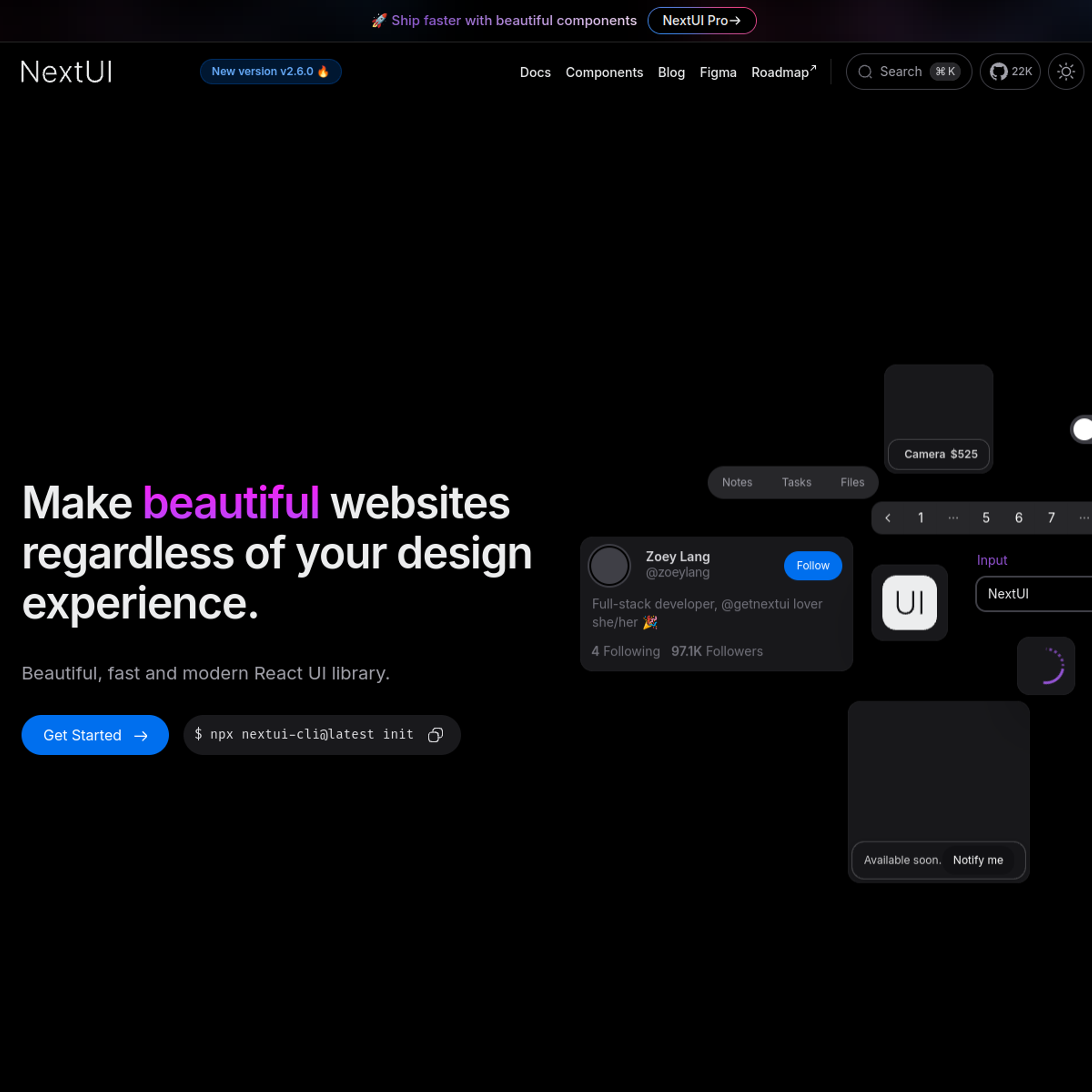
Task: Click the 4 Following text
Action: (626, 651)
